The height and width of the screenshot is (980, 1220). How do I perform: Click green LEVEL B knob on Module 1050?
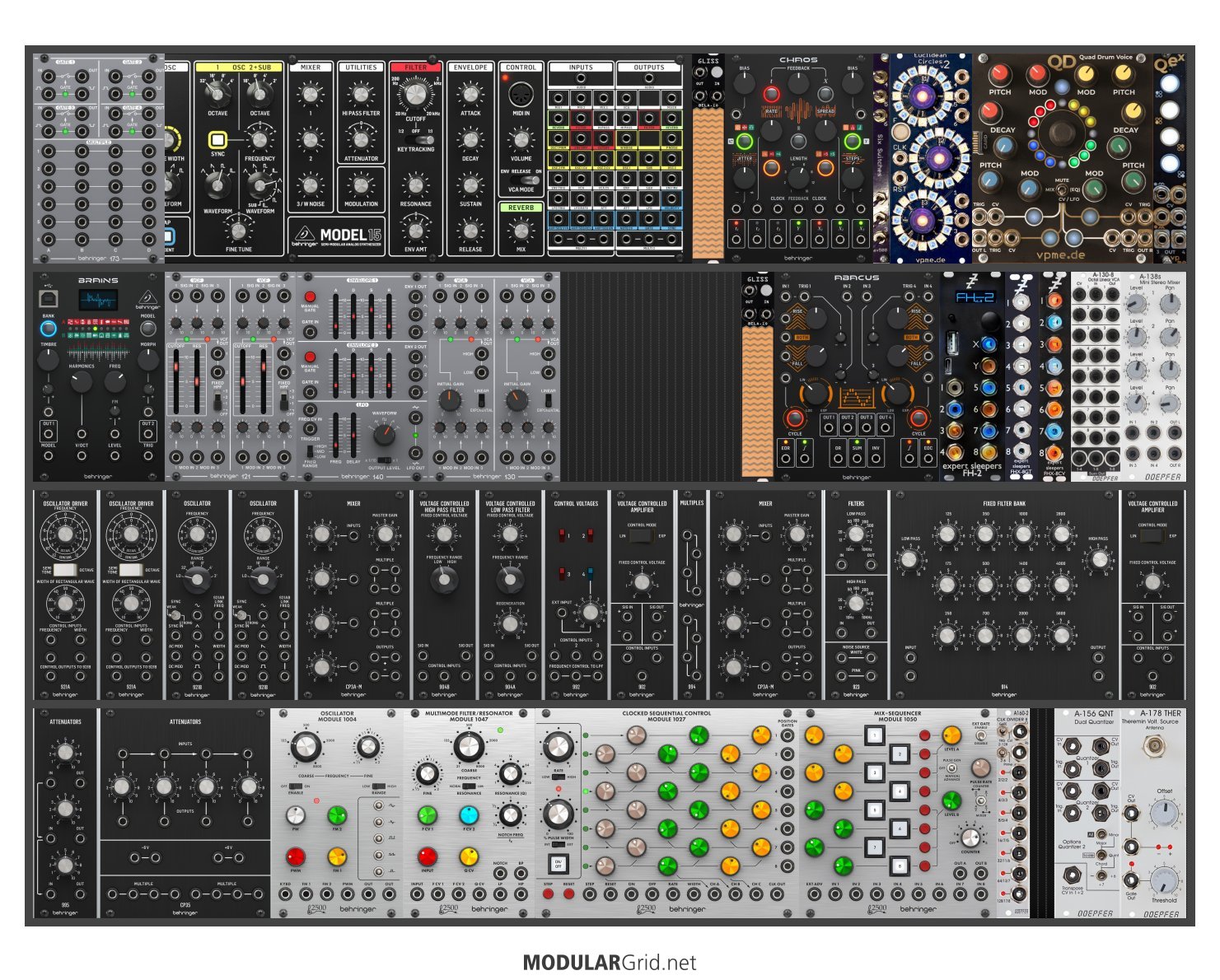coord(951,800)
